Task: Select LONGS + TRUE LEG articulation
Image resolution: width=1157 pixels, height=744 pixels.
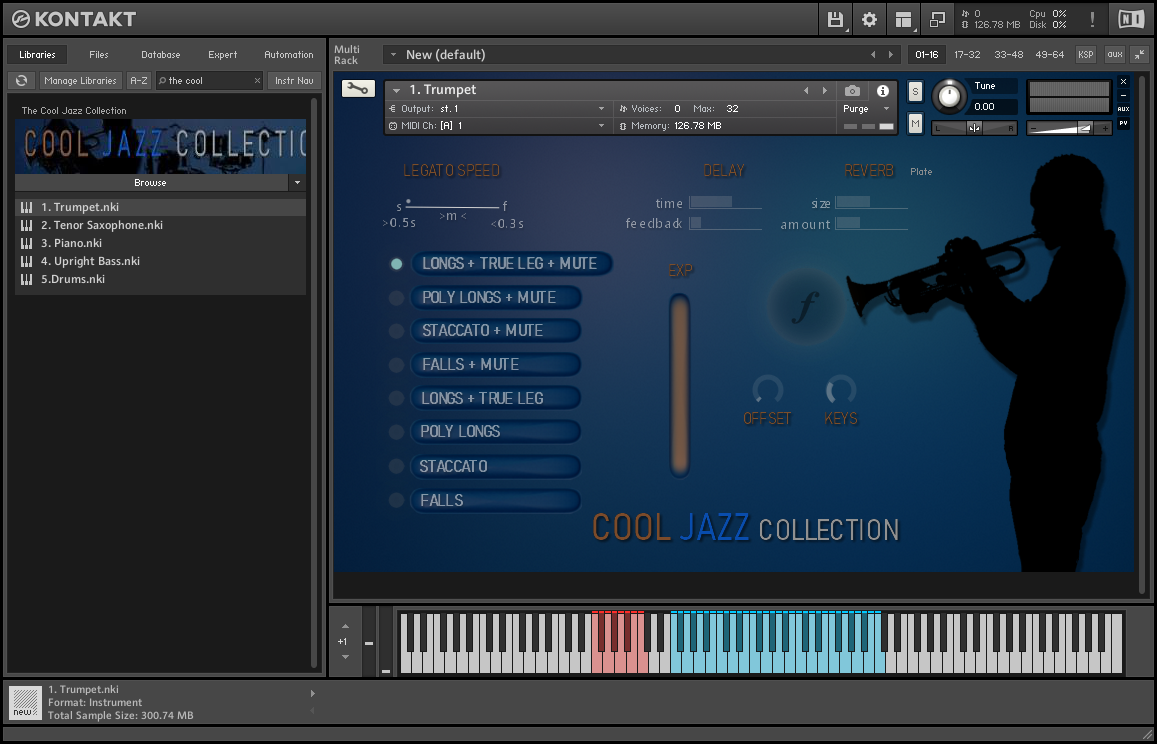Action: click(496, 399)
